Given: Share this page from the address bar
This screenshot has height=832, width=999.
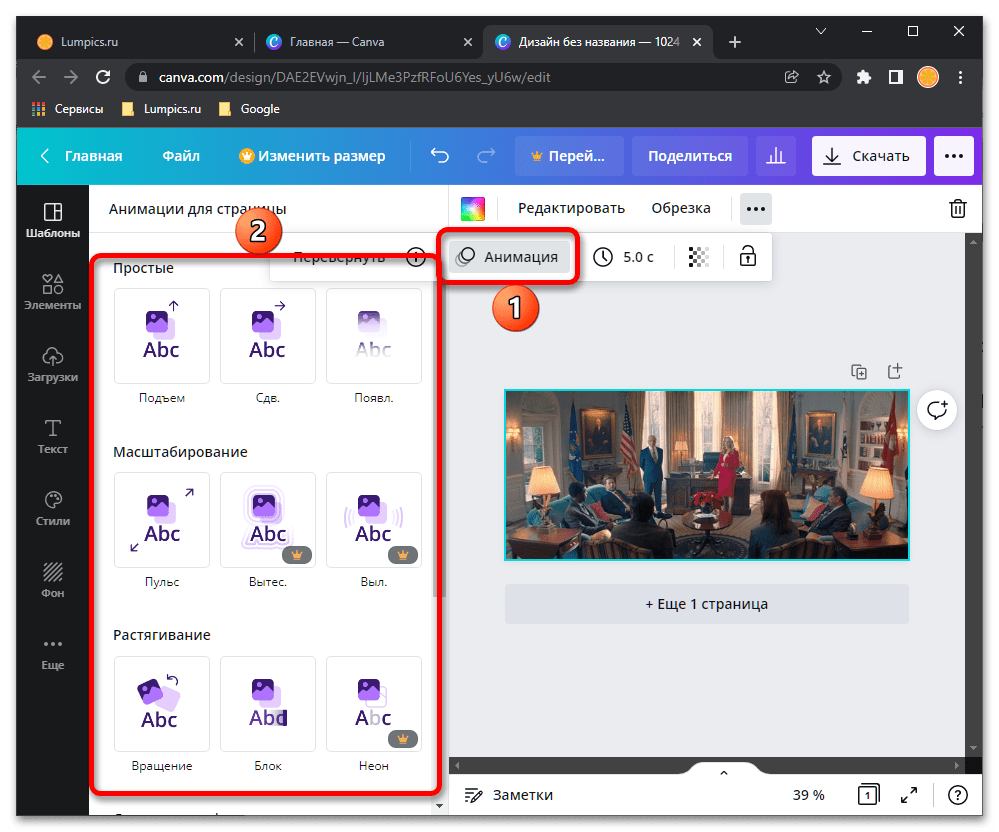Looking at the screenshot, I should coord(791,77).
